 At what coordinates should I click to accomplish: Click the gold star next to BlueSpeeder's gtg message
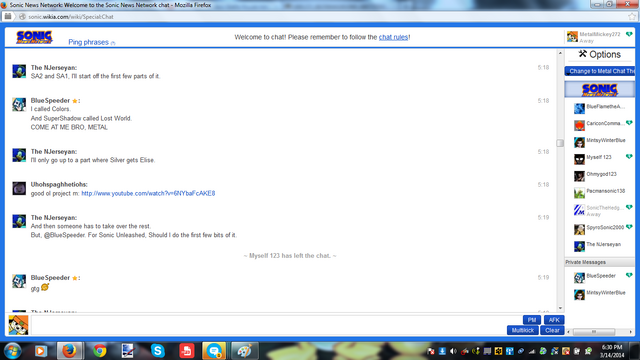[75, 278]
